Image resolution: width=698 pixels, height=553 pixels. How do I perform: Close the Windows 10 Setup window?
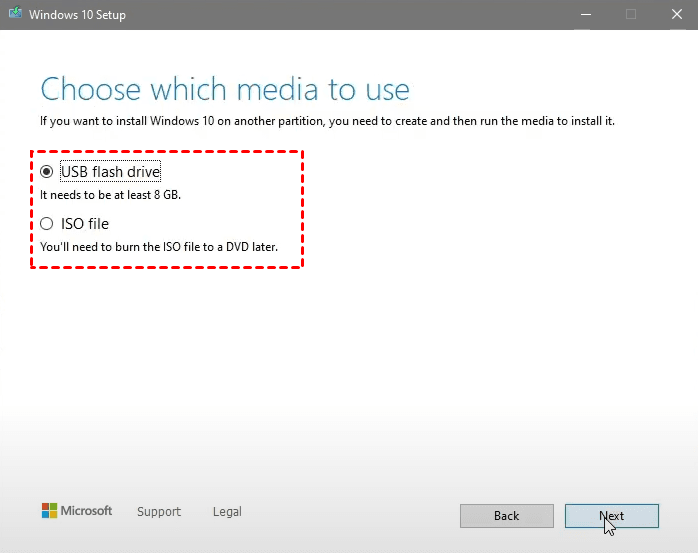pos(676,14)
